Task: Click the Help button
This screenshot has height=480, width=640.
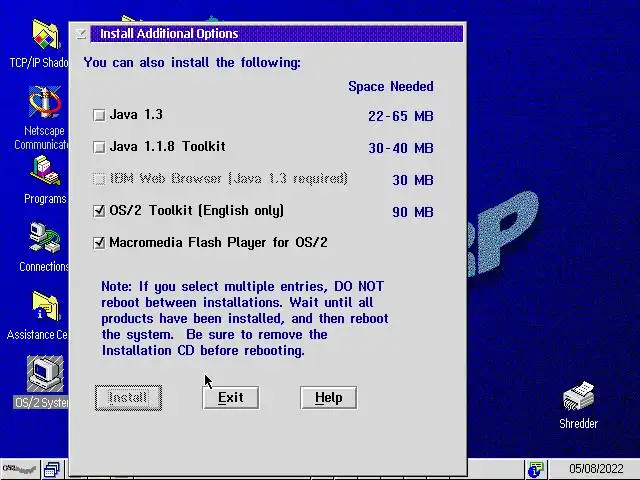Action: click(x=329, y=398)
